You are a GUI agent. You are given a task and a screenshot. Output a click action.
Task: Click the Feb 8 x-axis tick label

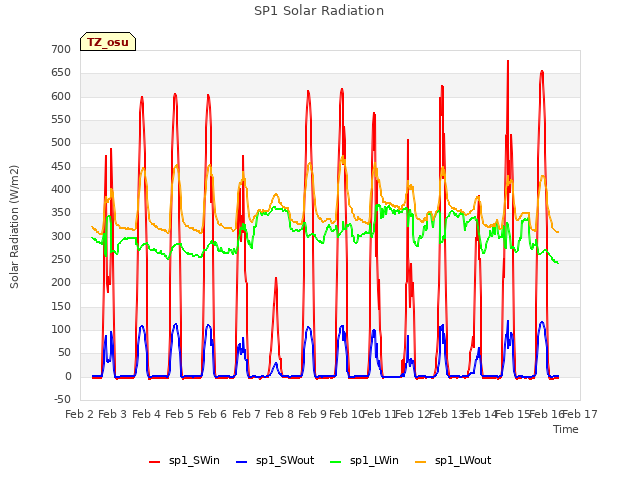click(279, 414)
